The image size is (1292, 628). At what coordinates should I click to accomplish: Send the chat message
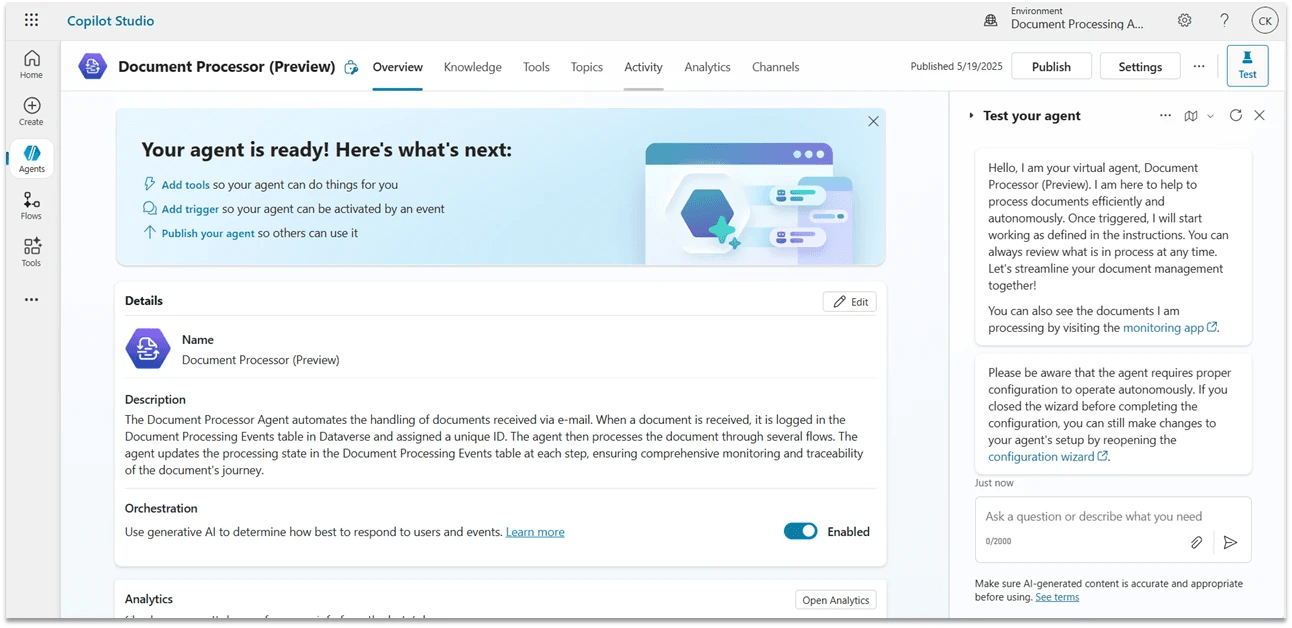click(1230, 542)
